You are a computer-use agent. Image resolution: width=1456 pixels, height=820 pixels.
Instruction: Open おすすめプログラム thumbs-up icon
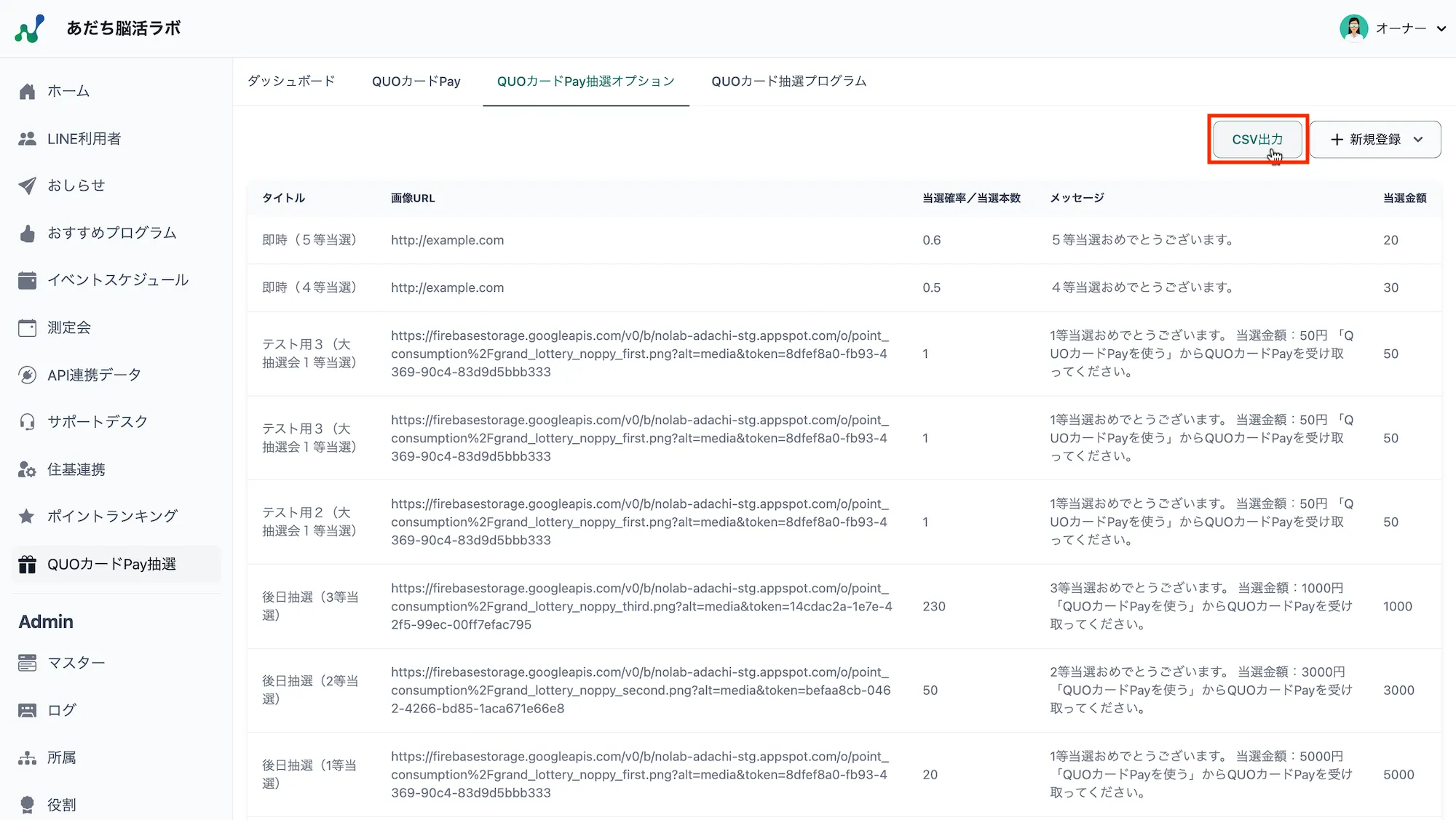point(27,234)
